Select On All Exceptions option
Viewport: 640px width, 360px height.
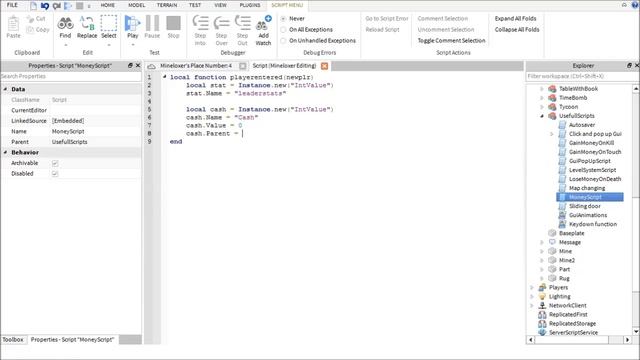(283, 30)
